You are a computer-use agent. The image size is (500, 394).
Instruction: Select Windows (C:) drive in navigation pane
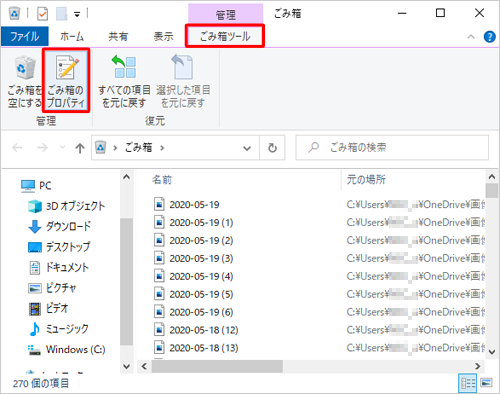point(66,349)
